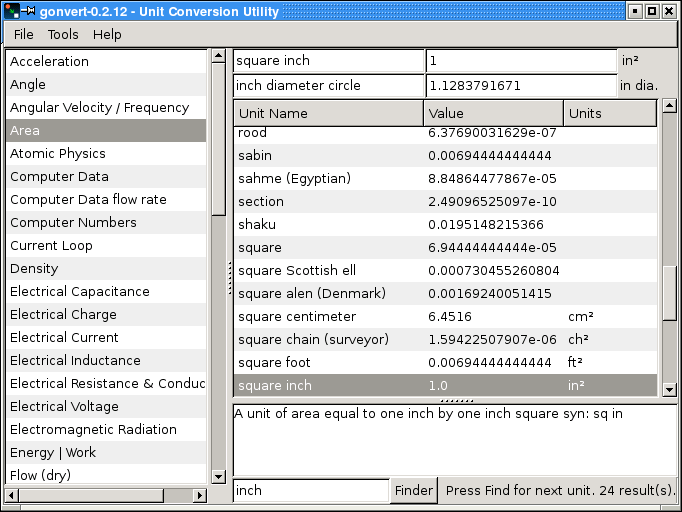The width and height of the screenshot is (682, 512).
Task: Click the inch diameter circle name field
Action: (x=329, y=86)
